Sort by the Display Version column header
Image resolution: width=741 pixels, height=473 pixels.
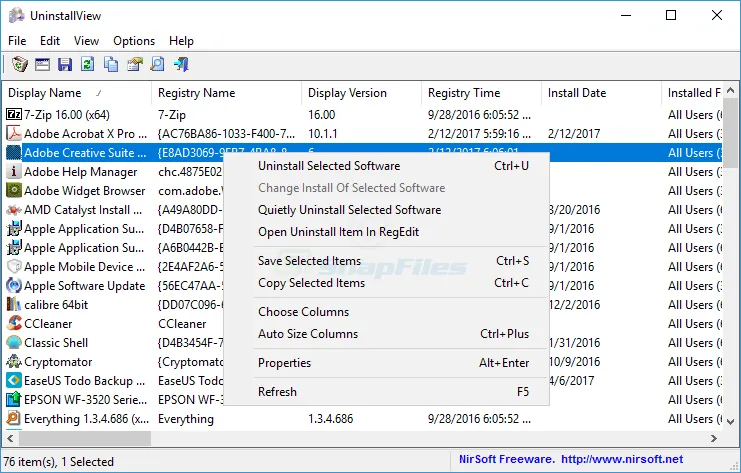(x=362, y=93)
